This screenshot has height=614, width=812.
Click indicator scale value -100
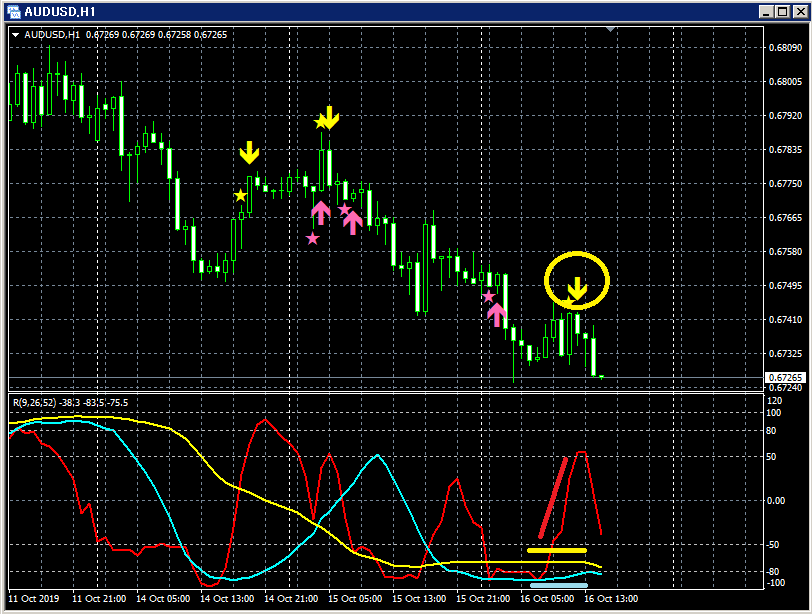pyautogui.click(x=775, y=582)
